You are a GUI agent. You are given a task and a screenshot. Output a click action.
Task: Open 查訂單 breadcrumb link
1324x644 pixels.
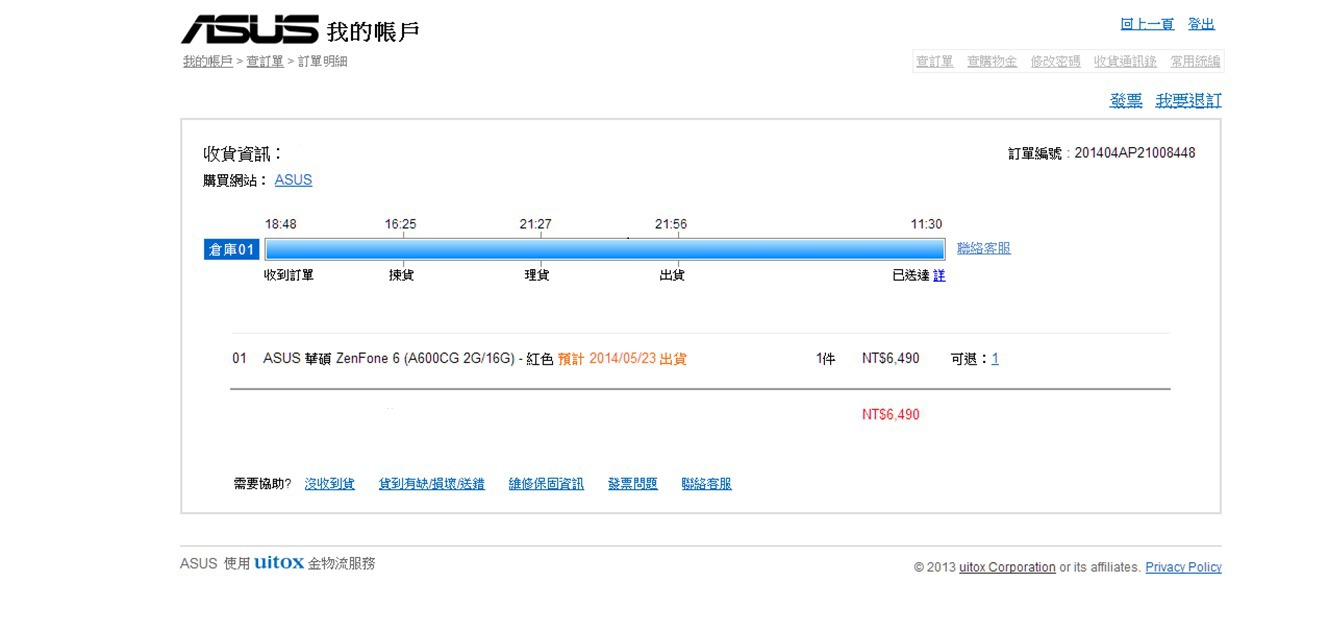click(x=265, y=61)
